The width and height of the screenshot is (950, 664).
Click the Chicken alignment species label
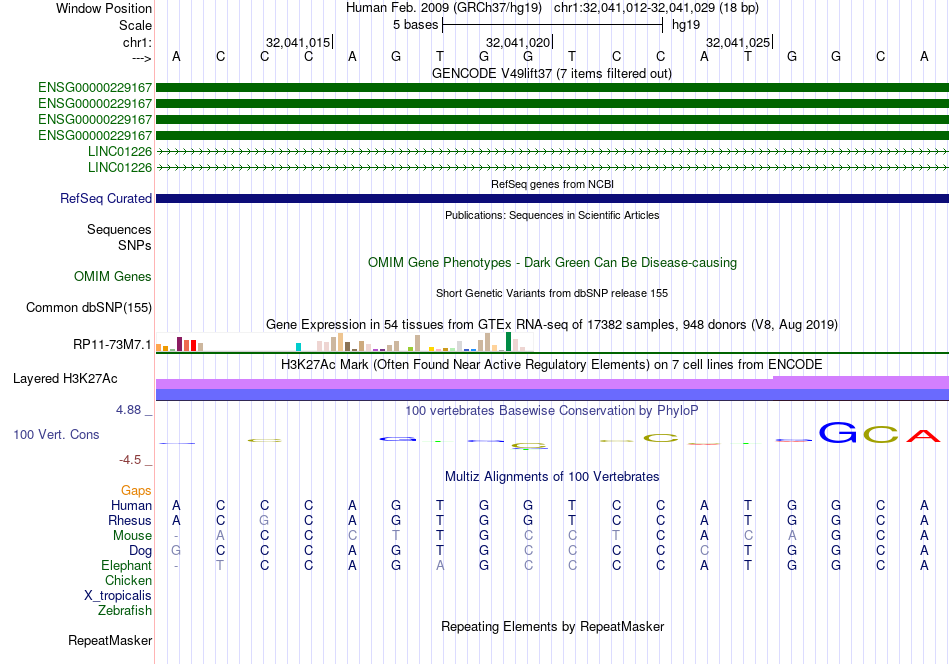[x=128, y=581]
